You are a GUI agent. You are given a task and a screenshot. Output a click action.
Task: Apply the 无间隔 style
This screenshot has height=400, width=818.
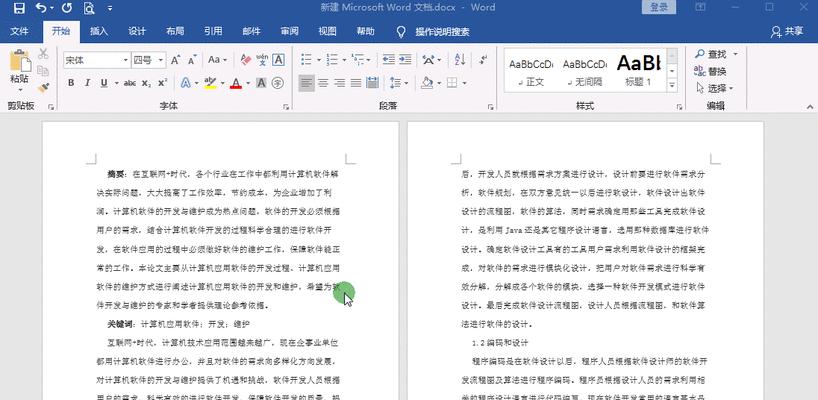tap(584, 71)
